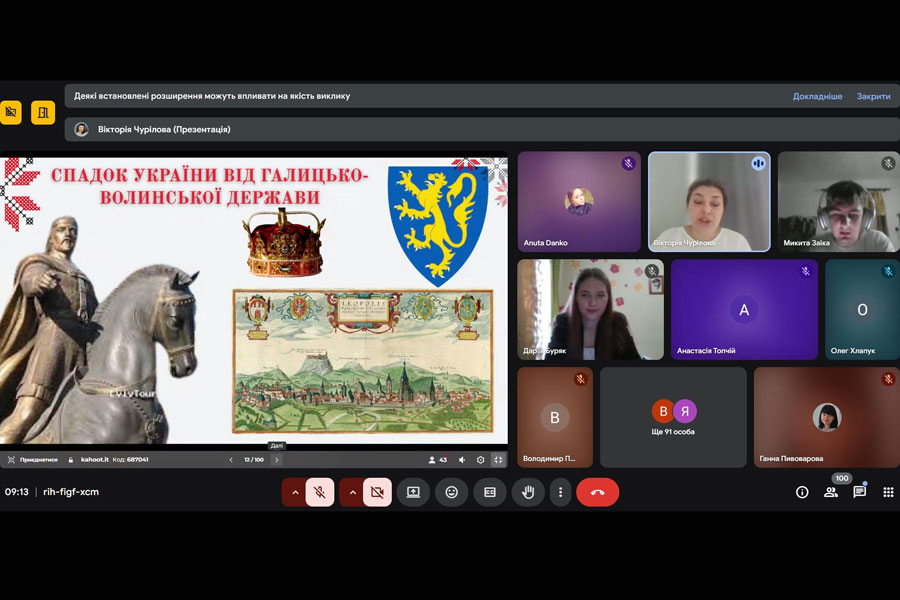The image size is (900, 600).
Task: Turn on camera with crossed video button
Action: (377, 492)
